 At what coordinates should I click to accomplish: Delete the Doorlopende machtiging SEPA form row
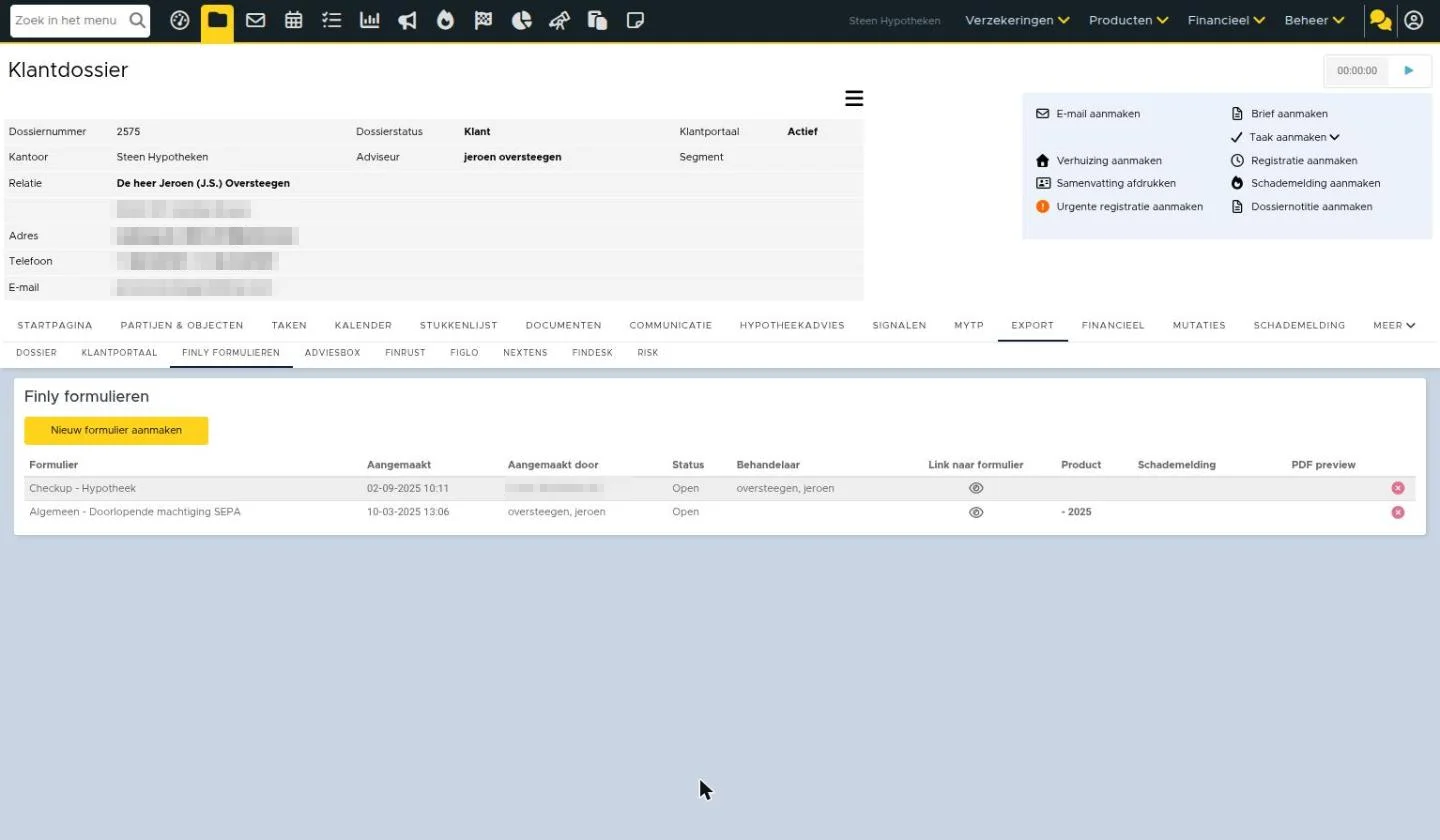(1398, 512)
